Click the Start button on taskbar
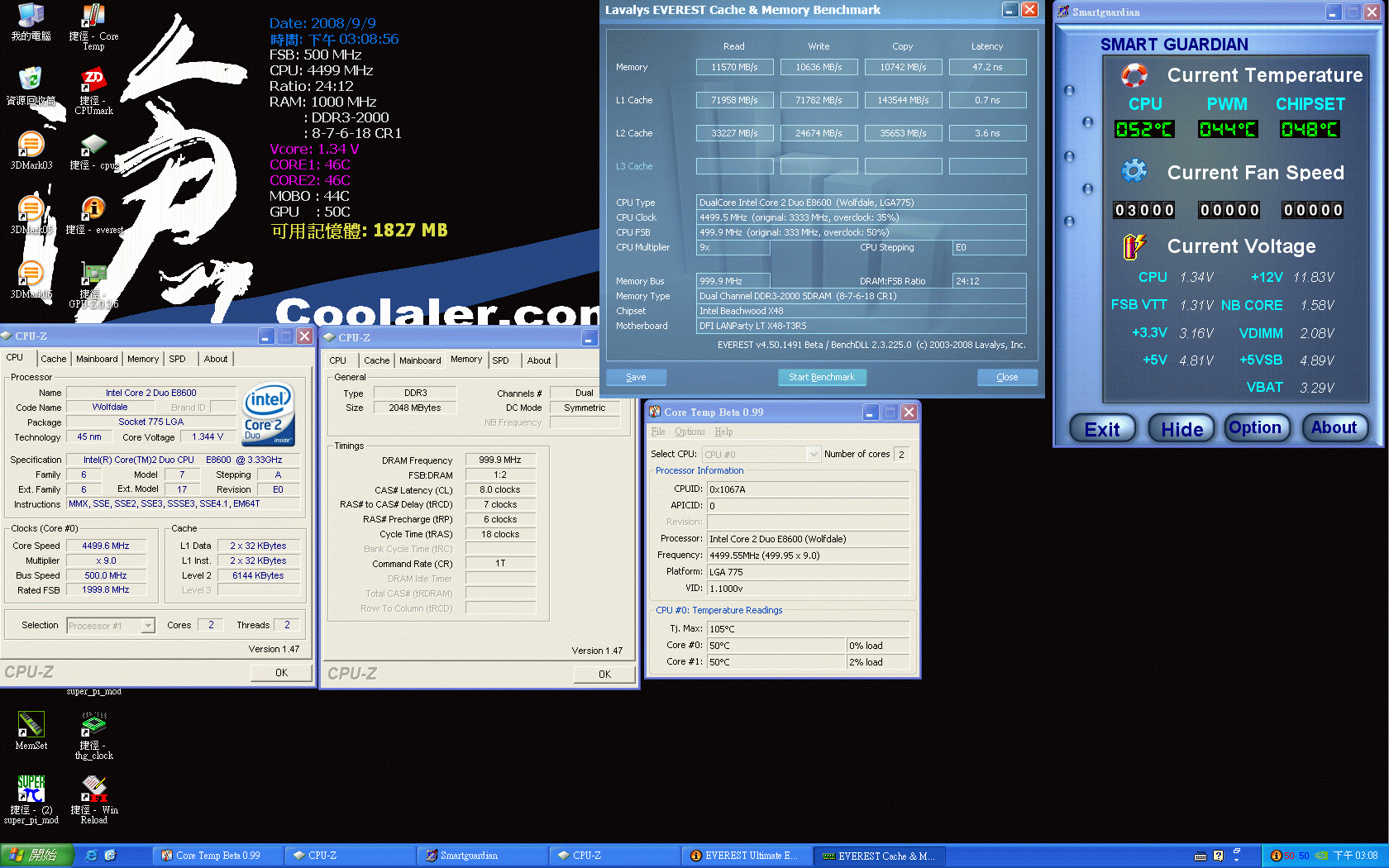This screenshot has height=868, width=1389. click(36, 856)
